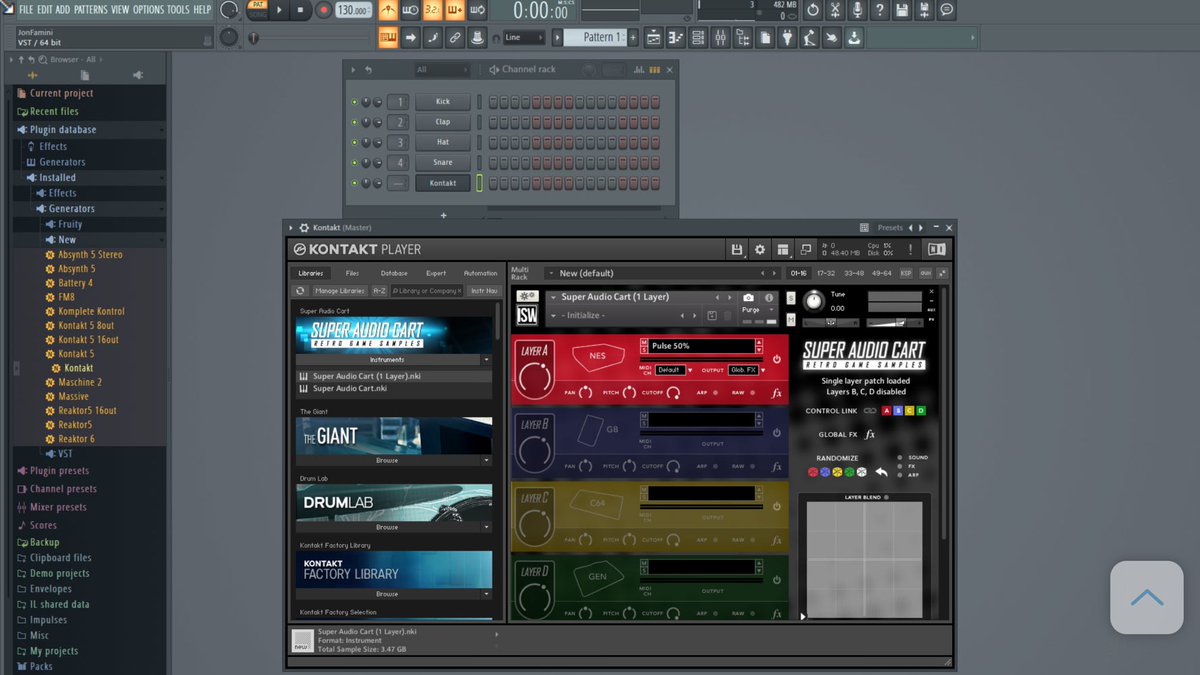The image size is (1200, 675).
Task: Click Kontakt save floppy disk icon
Action: pyautogui.click(x=737, y=249)
